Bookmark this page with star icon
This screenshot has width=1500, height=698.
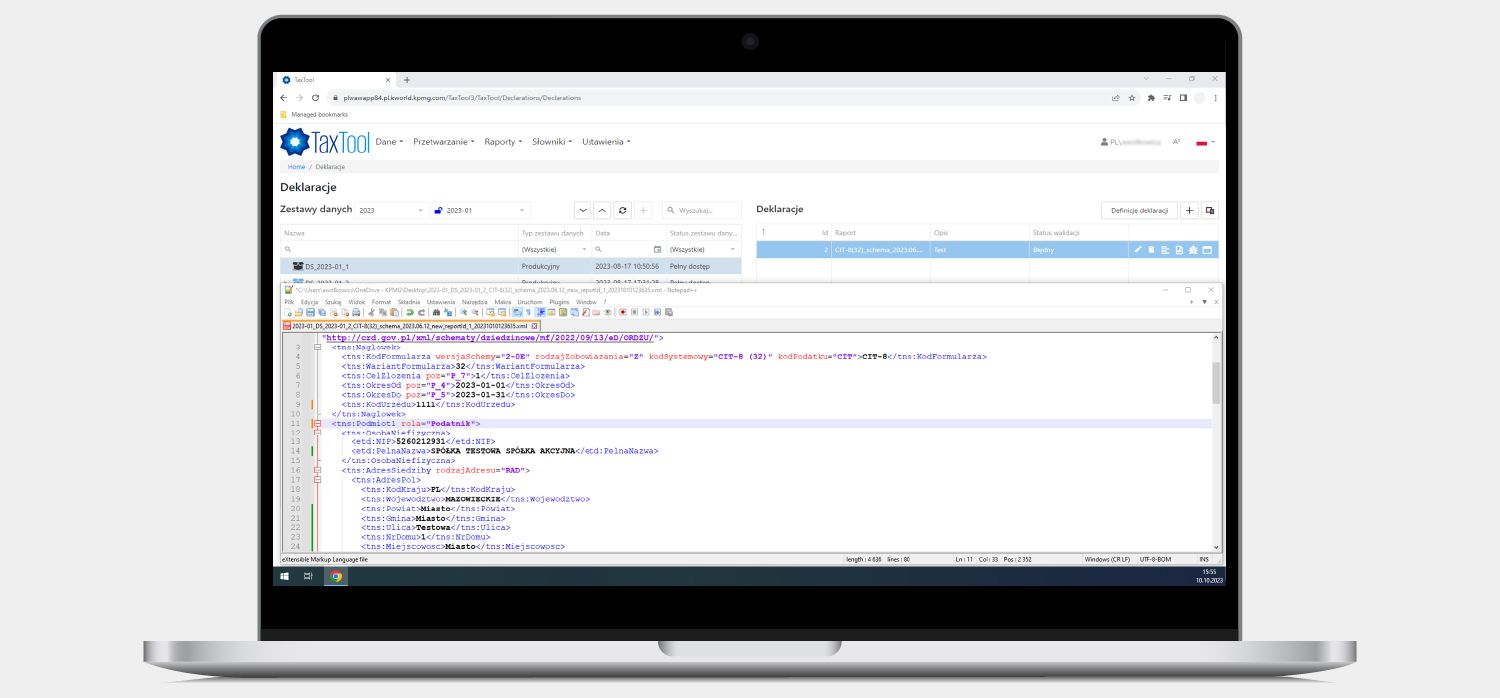click(x=1132, y=98)
